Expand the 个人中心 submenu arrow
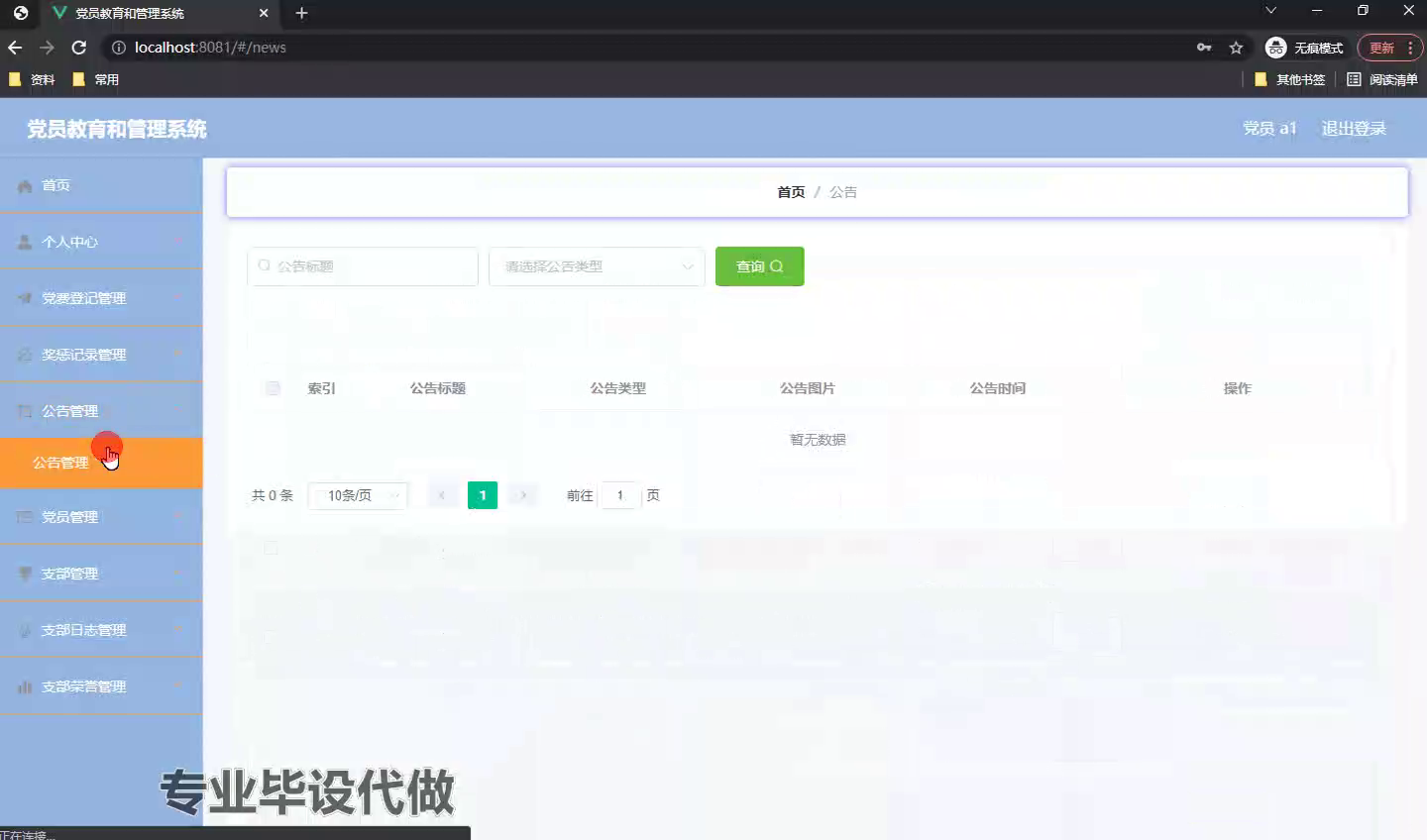This screenshot has width=1427, height=840. coord(177,242)
